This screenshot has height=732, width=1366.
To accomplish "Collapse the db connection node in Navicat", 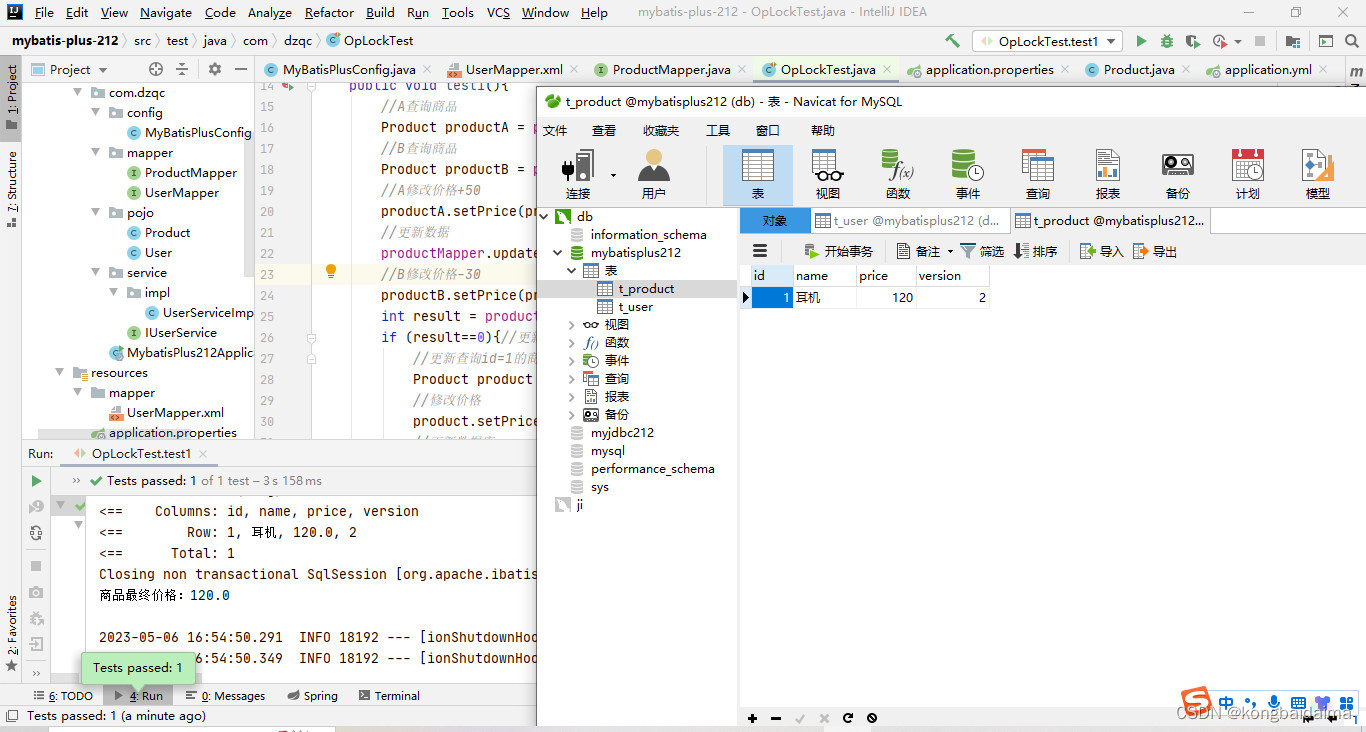I will 544,217.
